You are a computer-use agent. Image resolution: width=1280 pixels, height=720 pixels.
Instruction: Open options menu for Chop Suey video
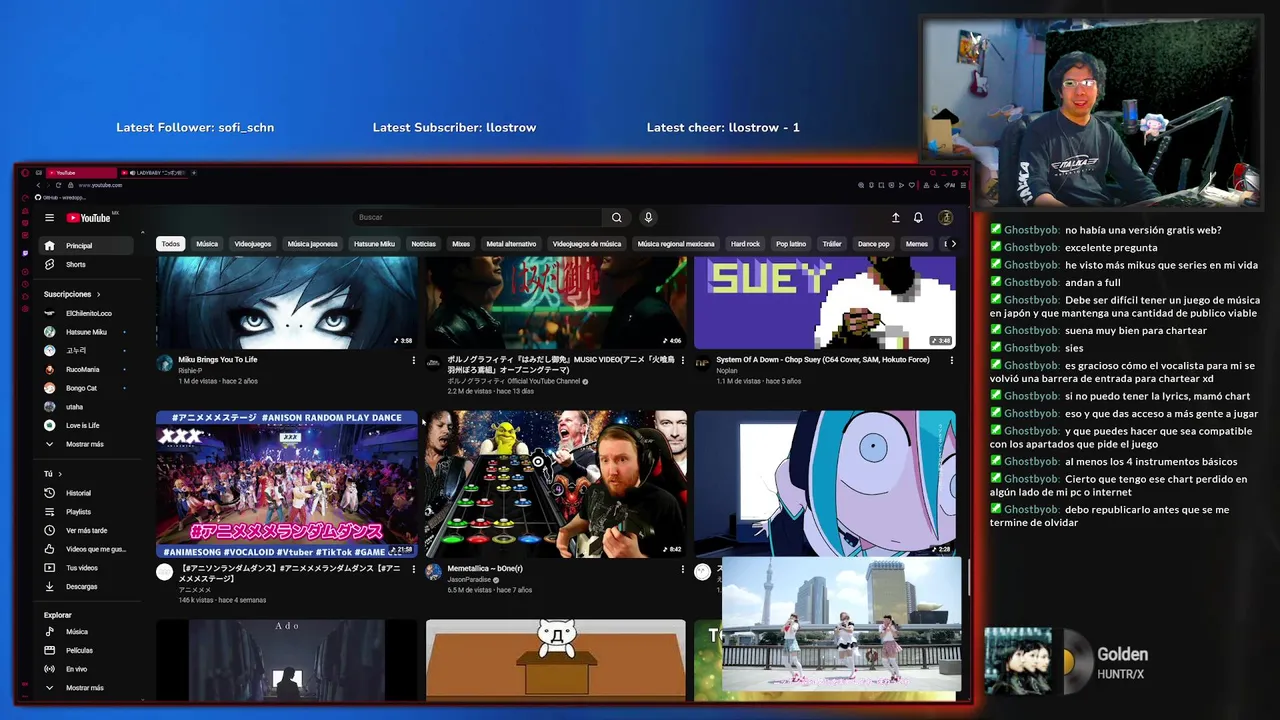pos(951,360)
